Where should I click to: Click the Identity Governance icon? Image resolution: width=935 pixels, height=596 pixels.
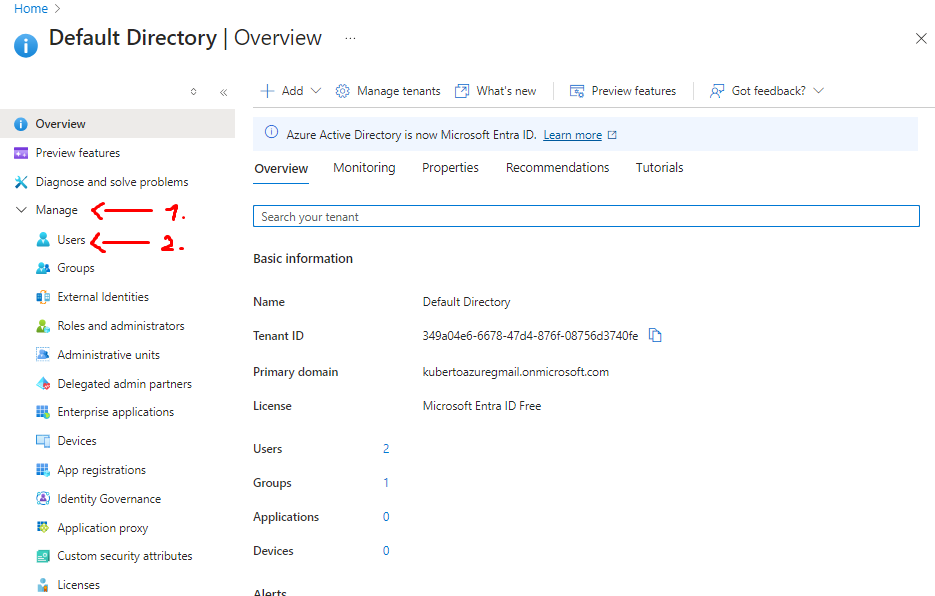coord(43,499)
